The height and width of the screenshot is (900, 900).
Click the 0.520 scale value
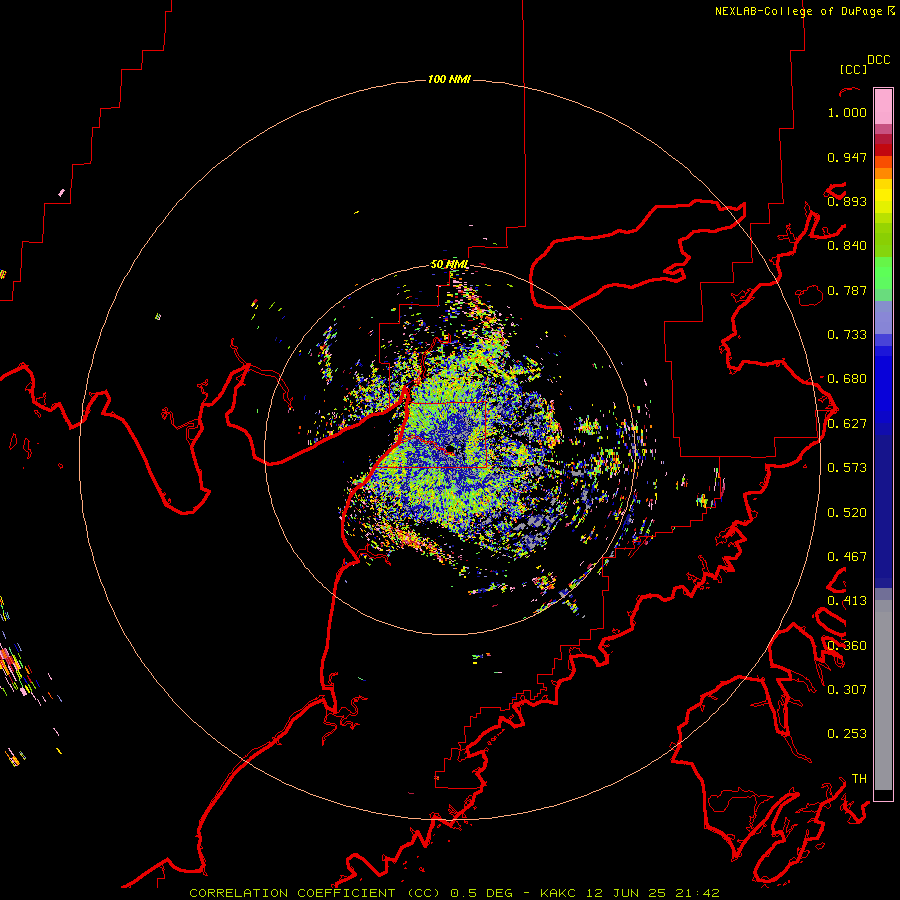[847, 513]
